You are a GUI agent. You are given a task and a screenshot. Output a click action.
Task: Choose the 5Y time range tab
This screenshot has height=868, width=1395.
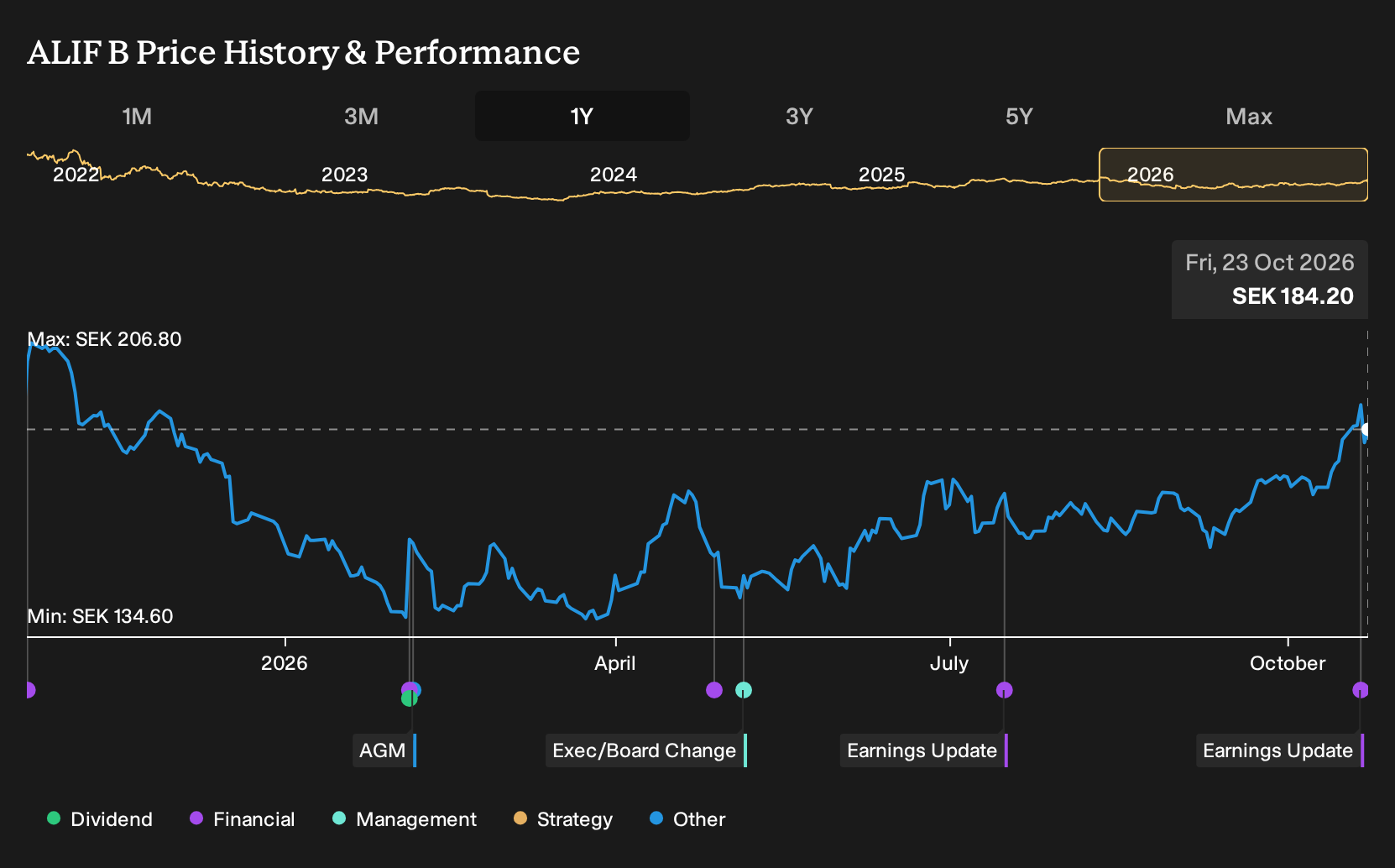coord(1019,116)
